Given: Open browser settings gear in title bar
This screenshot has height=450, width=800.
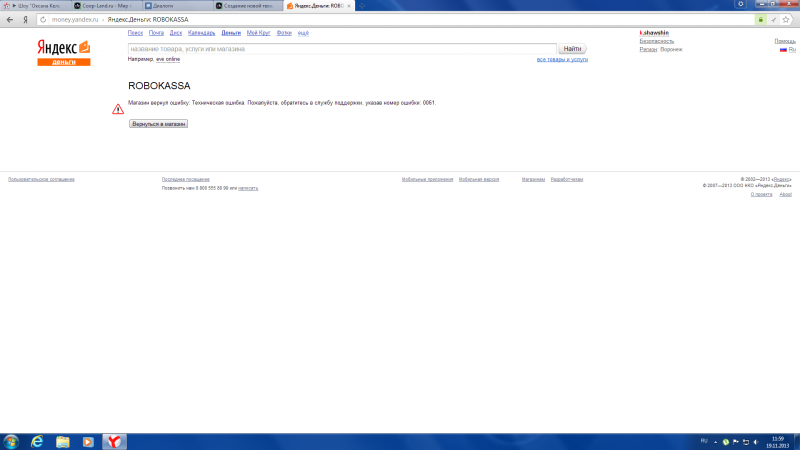Looking at the screenshot, I should tap(740, 4).
